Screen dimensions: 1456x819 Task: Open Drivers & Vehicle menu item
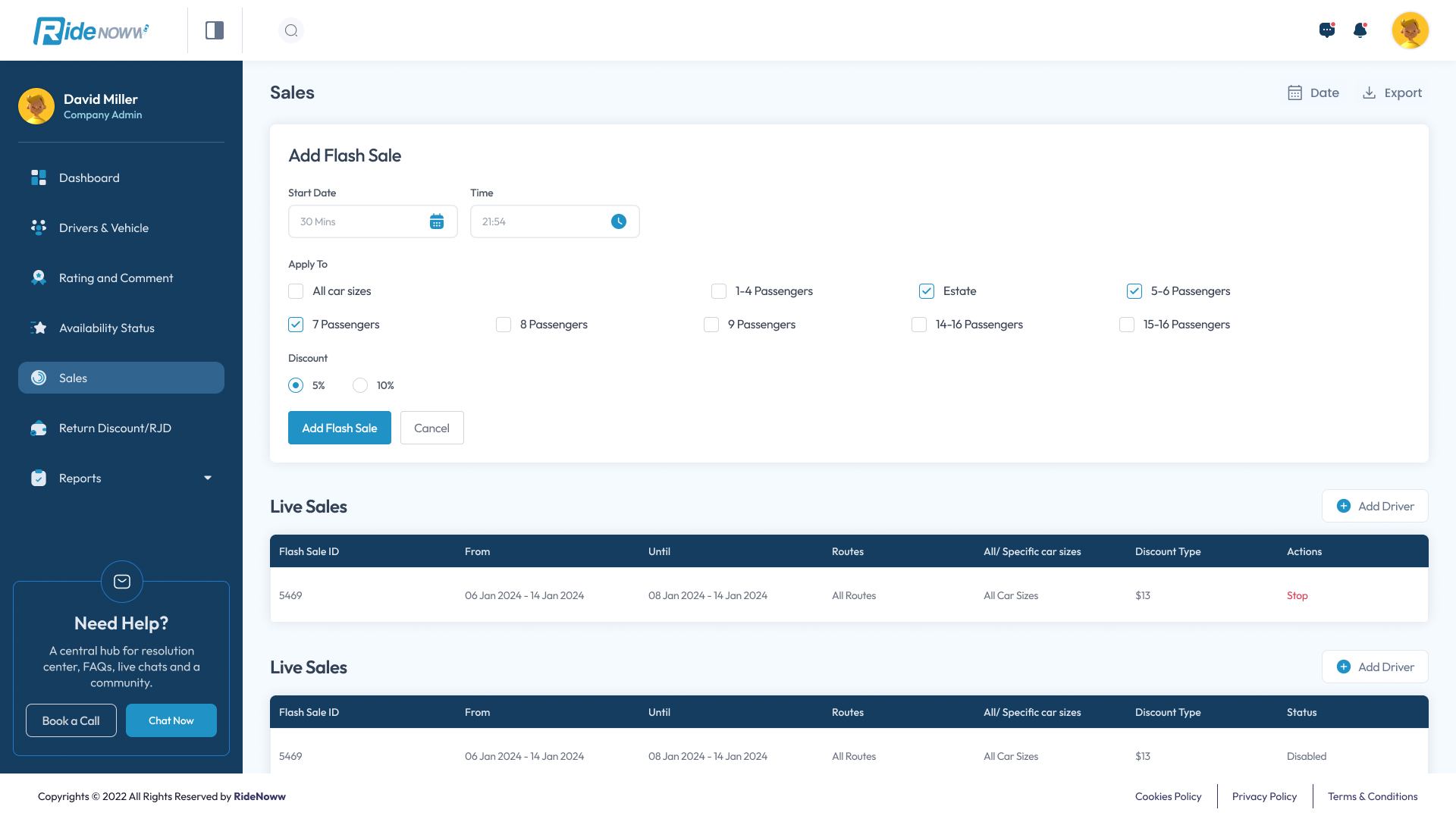click(121, 227)
